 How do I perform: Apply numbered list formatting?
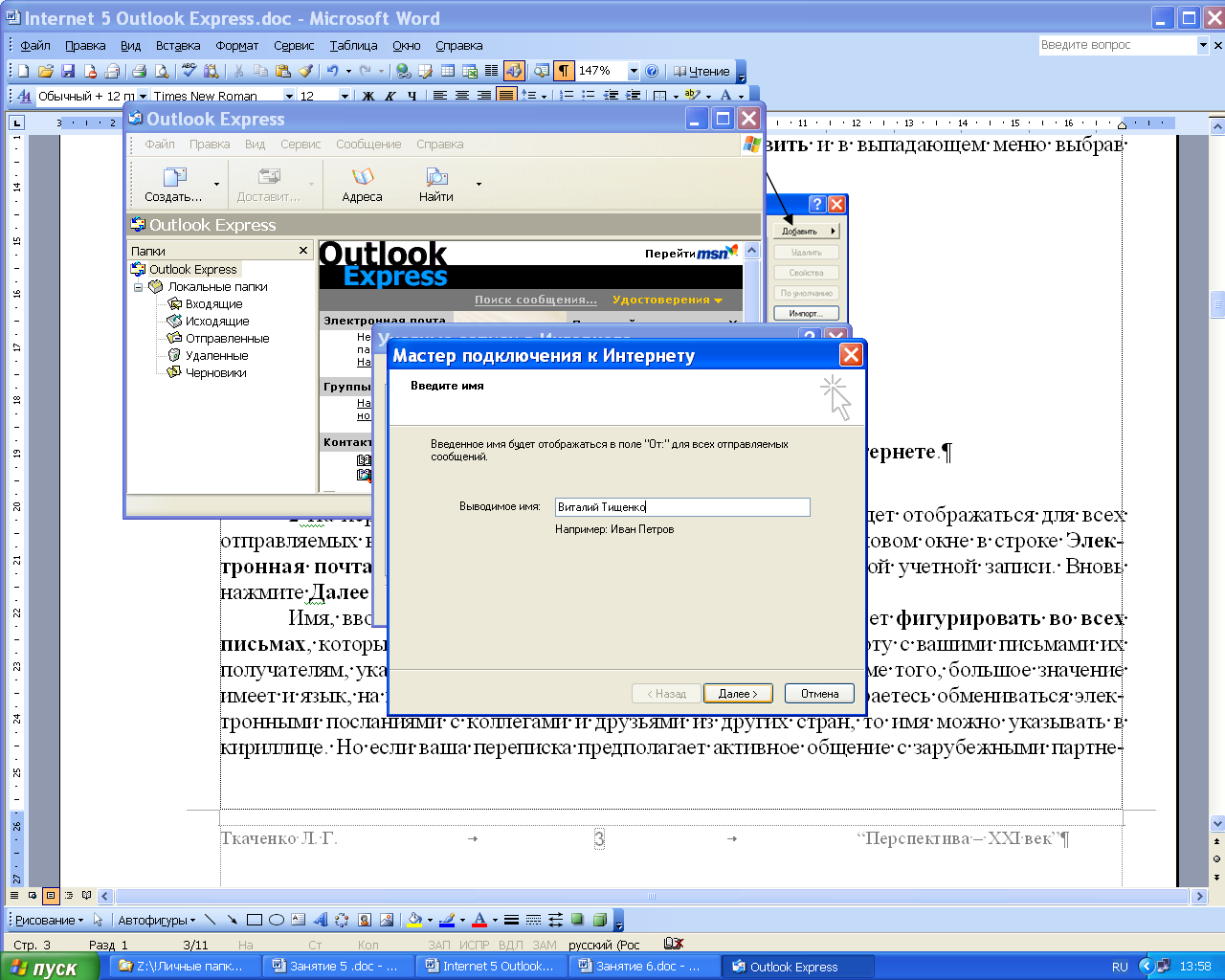click(x=567, y=96)
